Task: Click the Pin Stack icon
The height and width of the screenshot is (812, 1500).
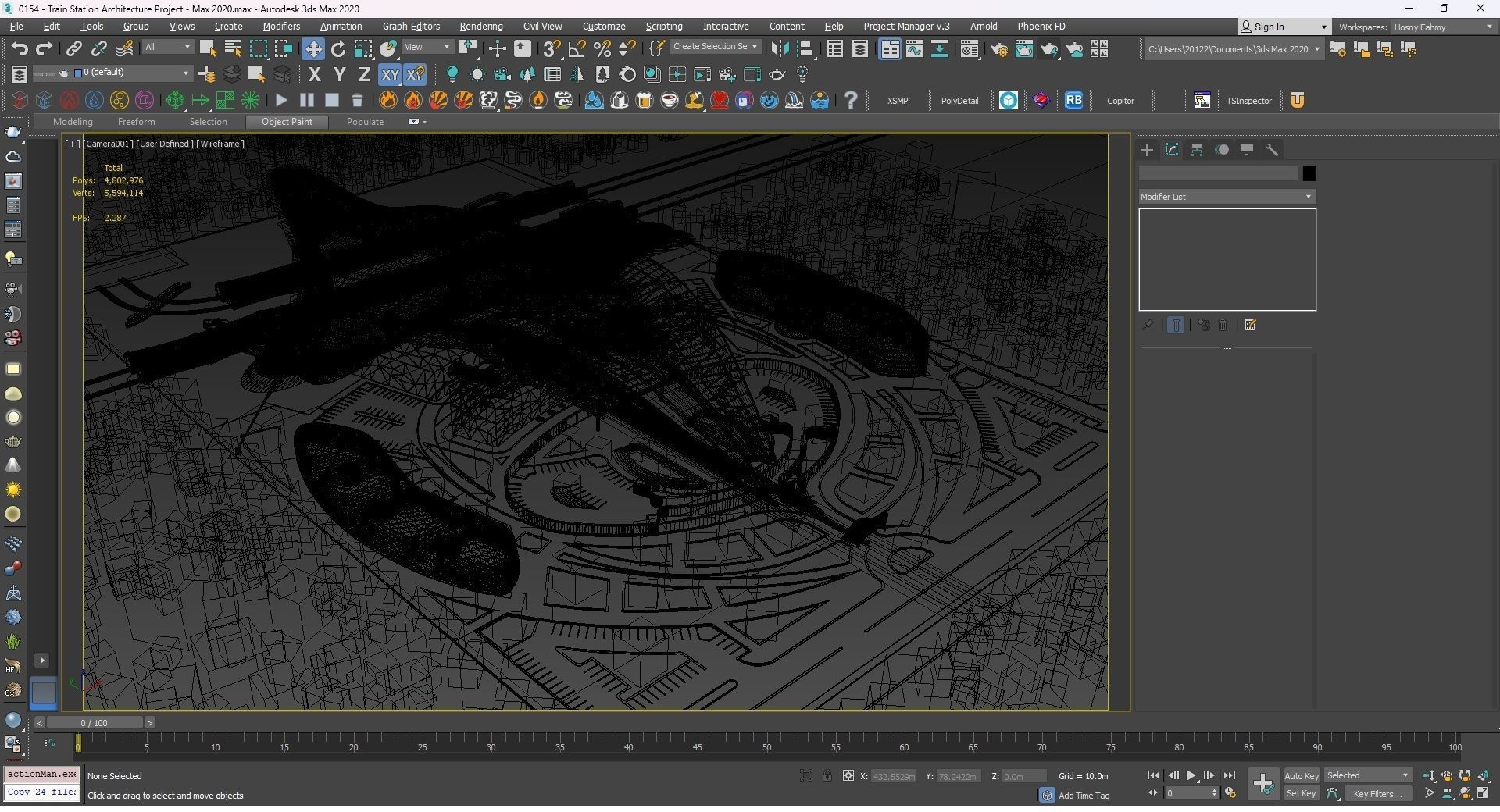Action: (x=1148, y=326)
